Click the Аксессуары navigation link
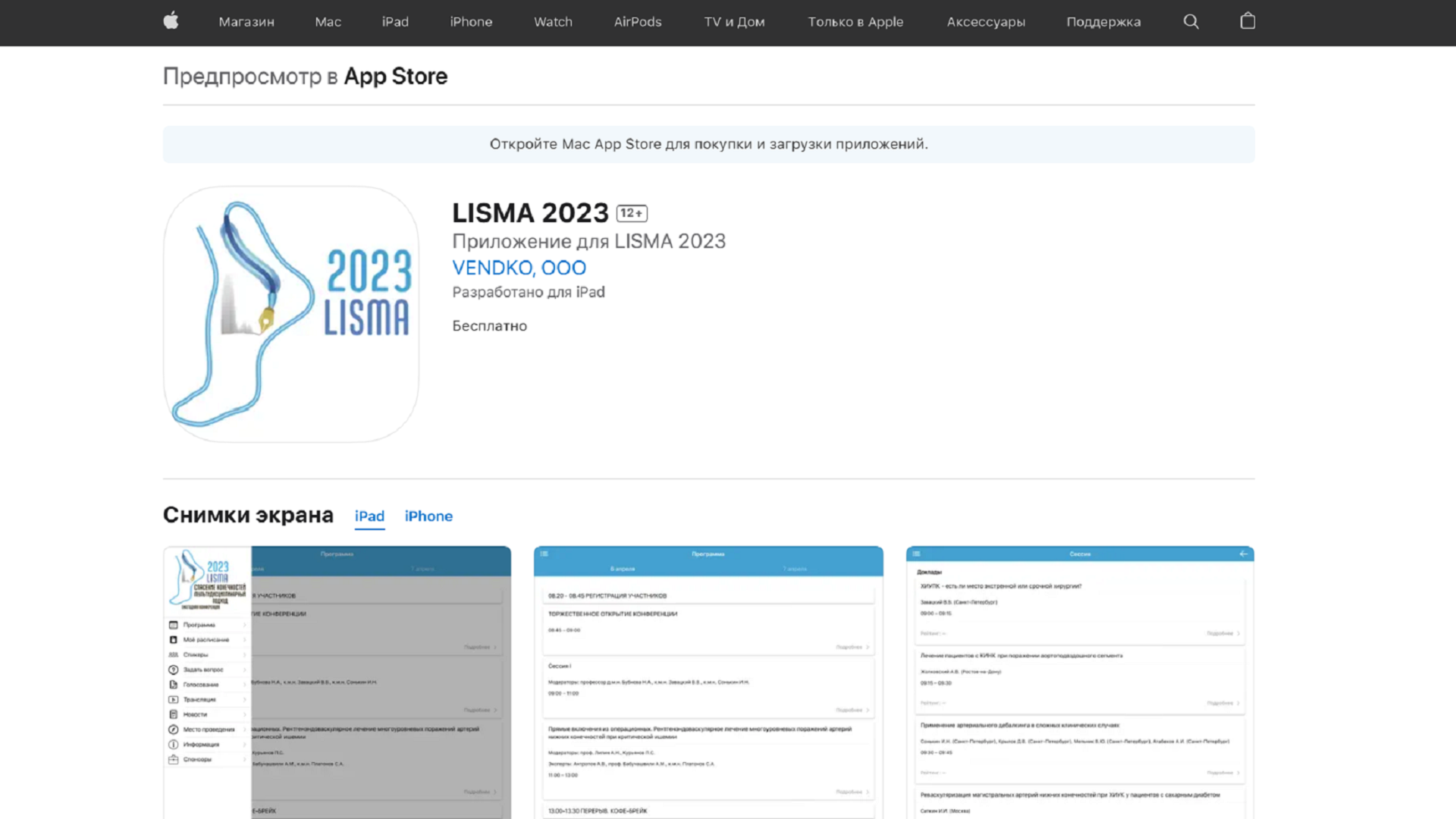Image resolution: width=1456 pixels, height=819 pixels. tap(985, 22)
